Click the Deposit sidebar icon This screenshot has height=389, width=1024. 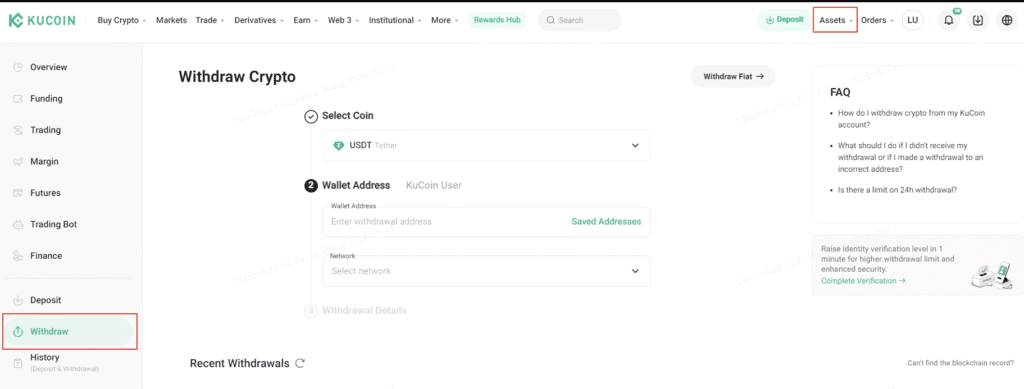(x=18, y=300)
